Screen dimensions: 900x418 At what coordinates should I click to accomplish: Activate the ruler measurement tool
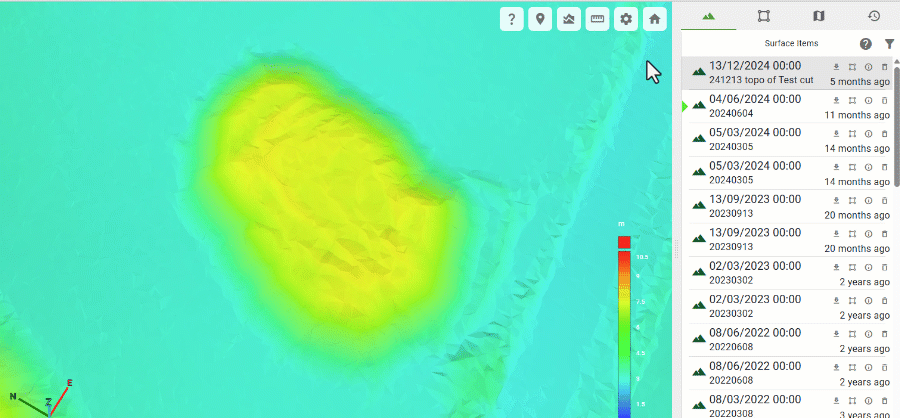[x=598, y=20]
